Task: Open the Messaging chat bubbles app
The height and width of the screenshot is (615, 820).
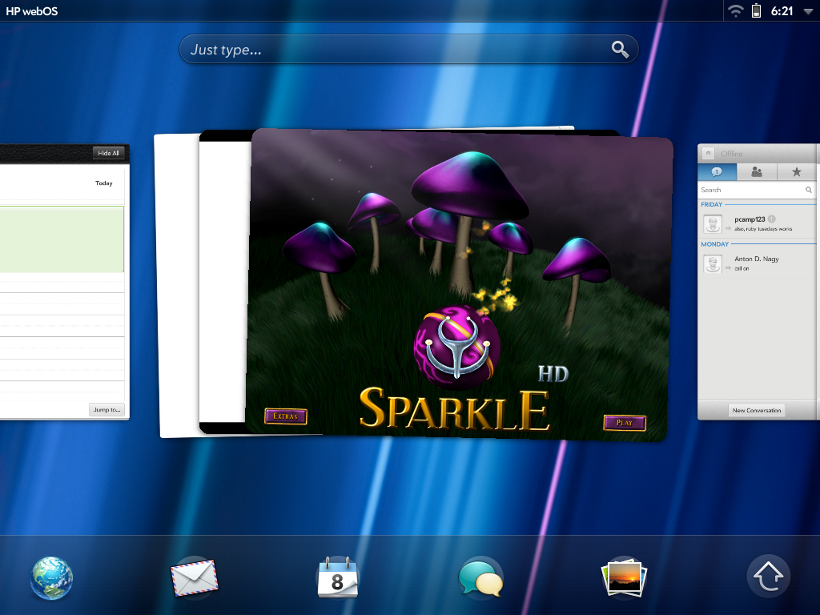Action: 481,578
